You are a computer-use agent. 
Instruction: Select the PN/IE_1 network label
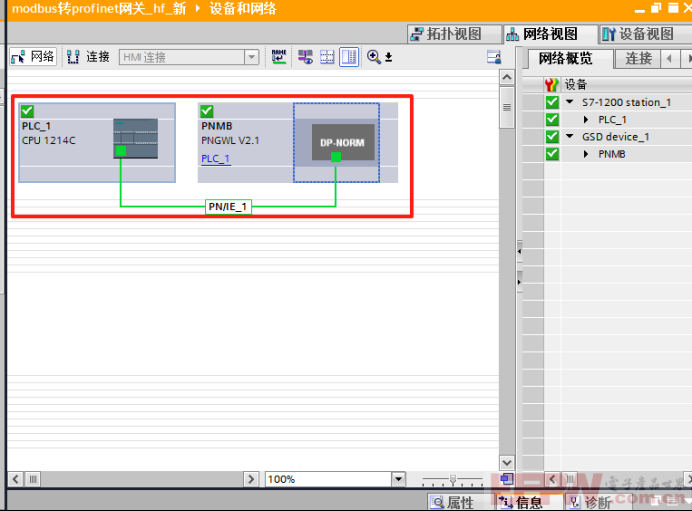(x=228, y=207)
